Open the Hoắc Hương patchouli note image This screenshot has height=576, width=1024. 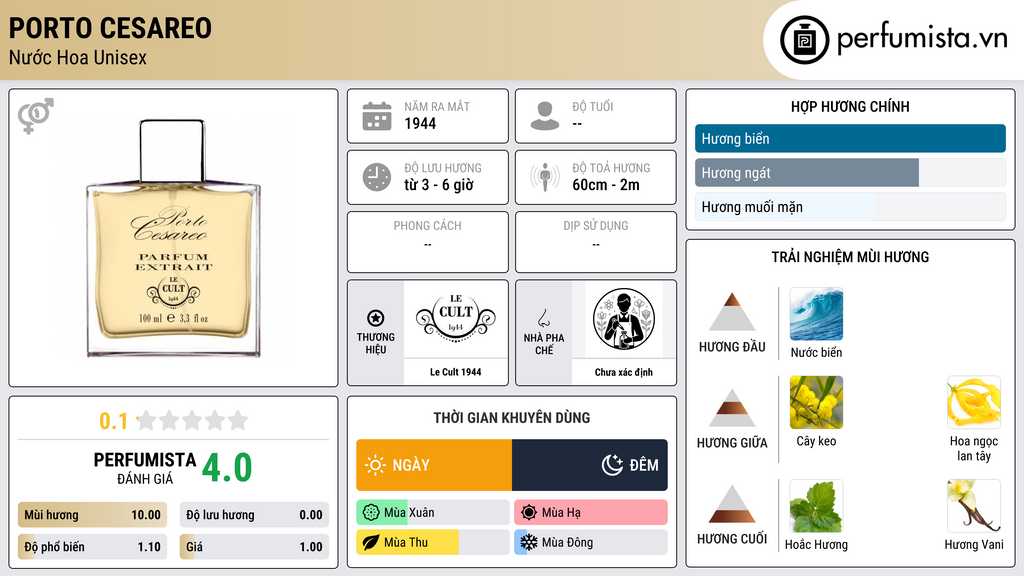(816, 506)
